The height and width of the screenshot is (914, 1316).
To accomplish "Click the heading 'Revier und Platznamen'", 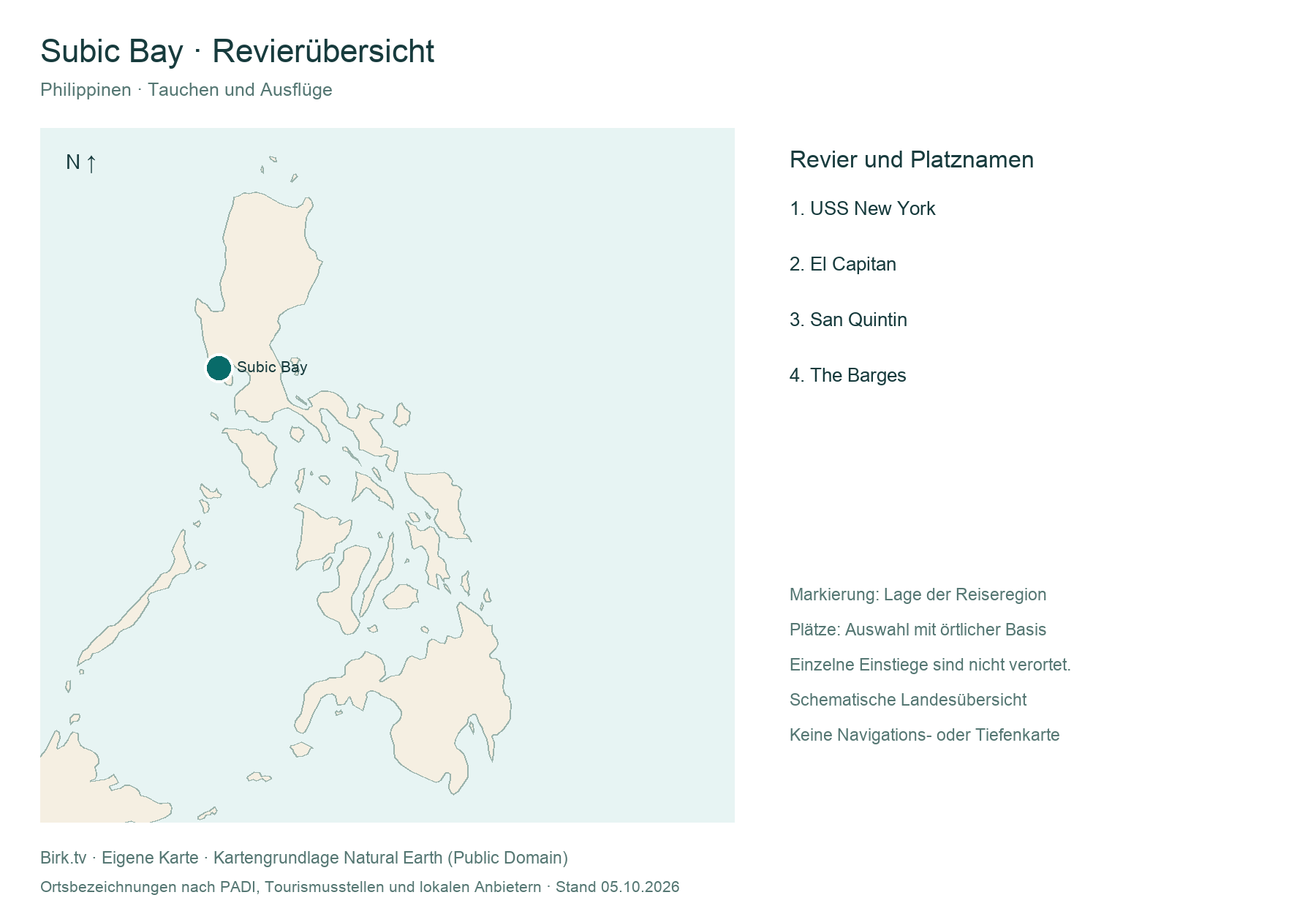I will [912, 159].
